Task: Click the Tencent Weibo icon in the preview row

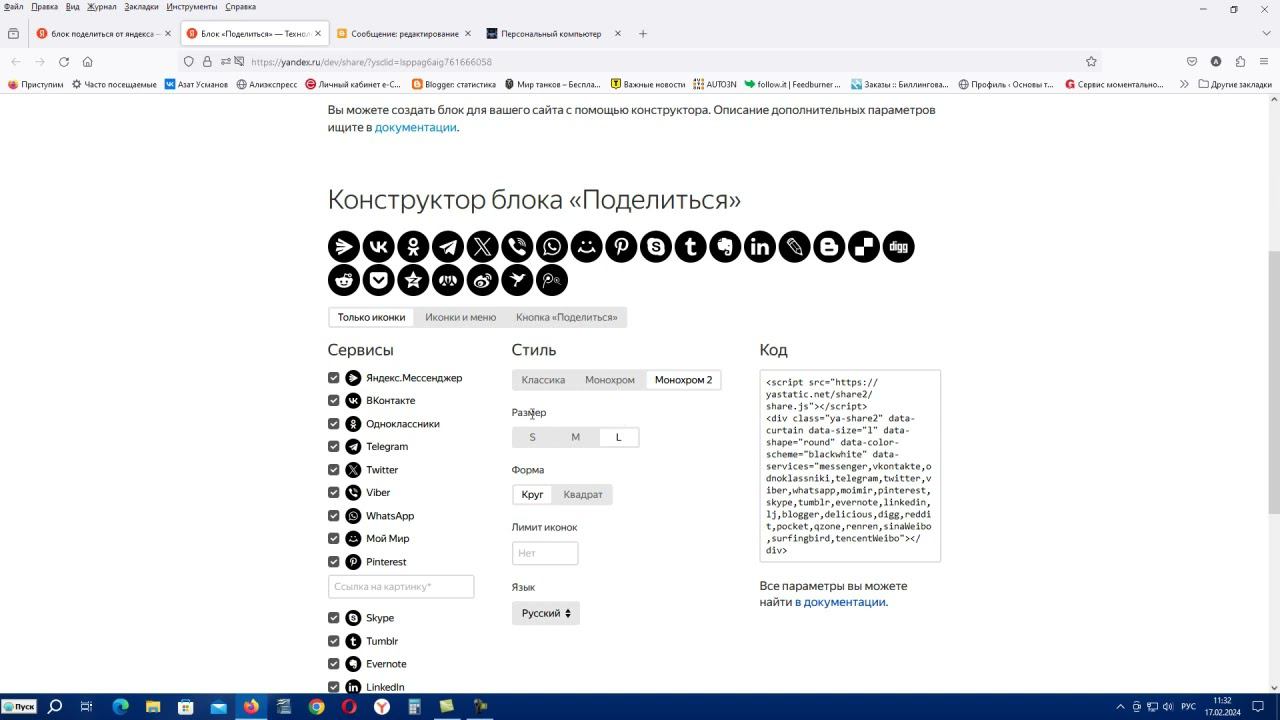Action: [552, 280]
